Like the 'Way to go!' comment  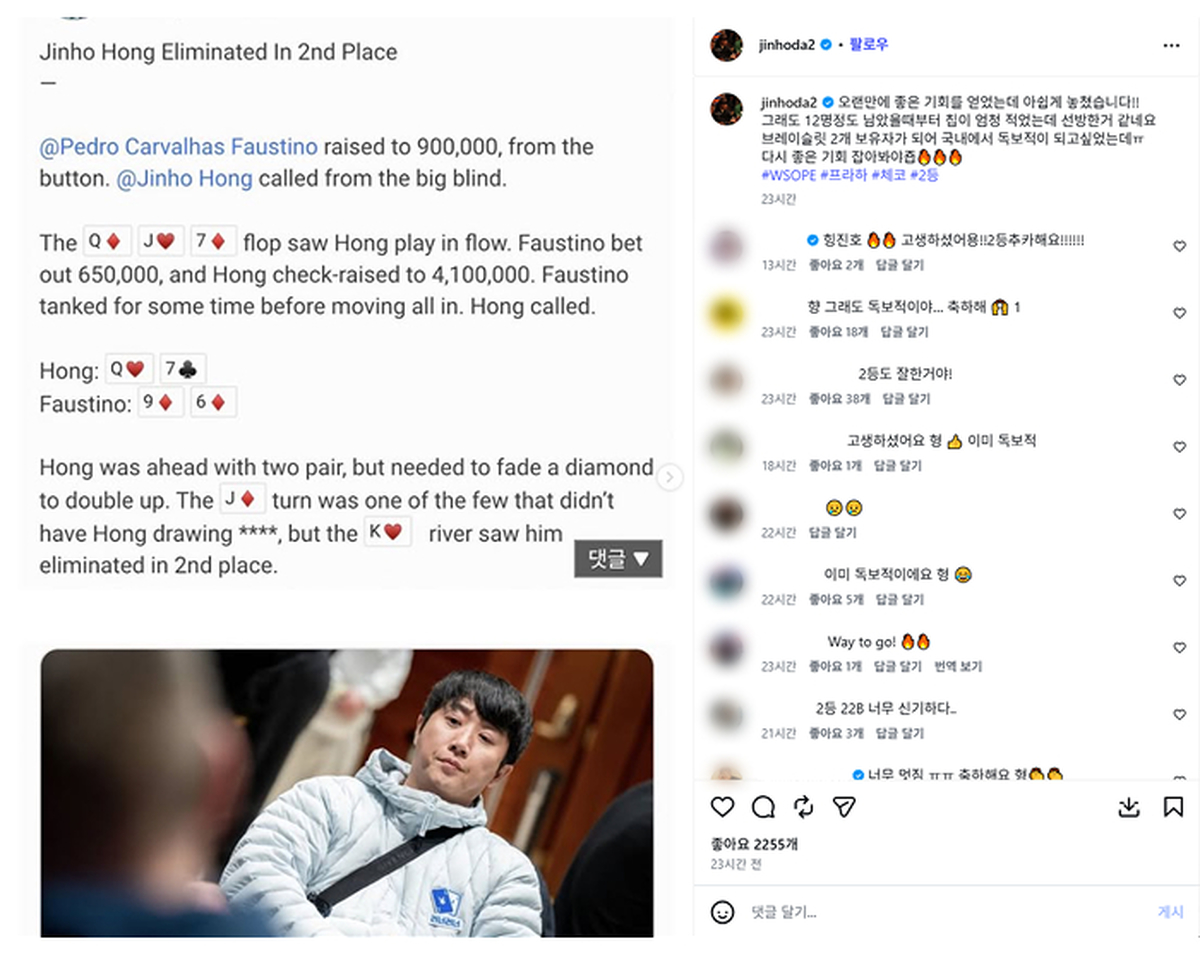pyautogui.click(x=1179, y=647)
